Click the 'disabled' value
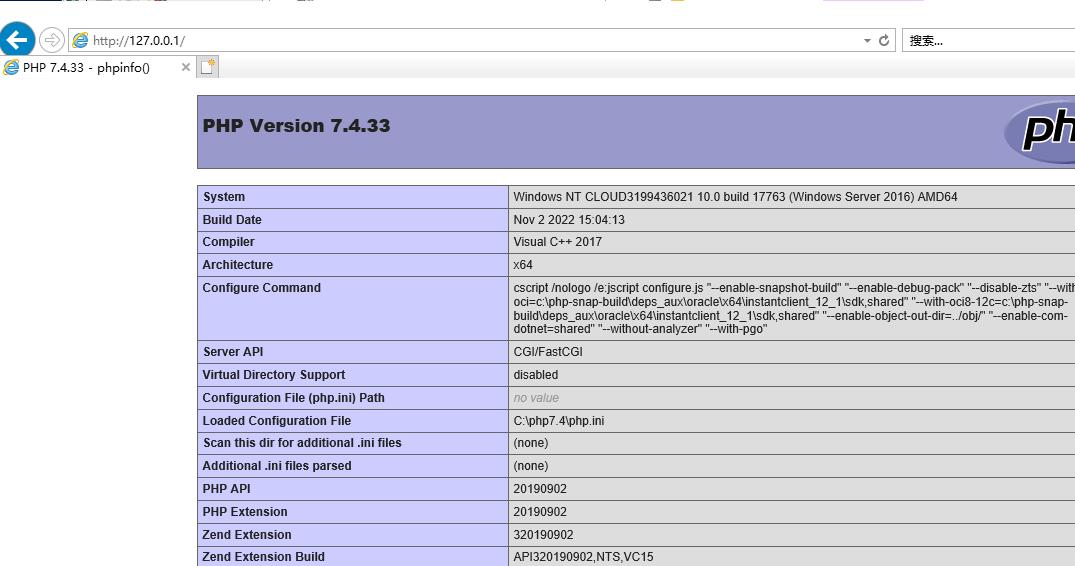 535,375
